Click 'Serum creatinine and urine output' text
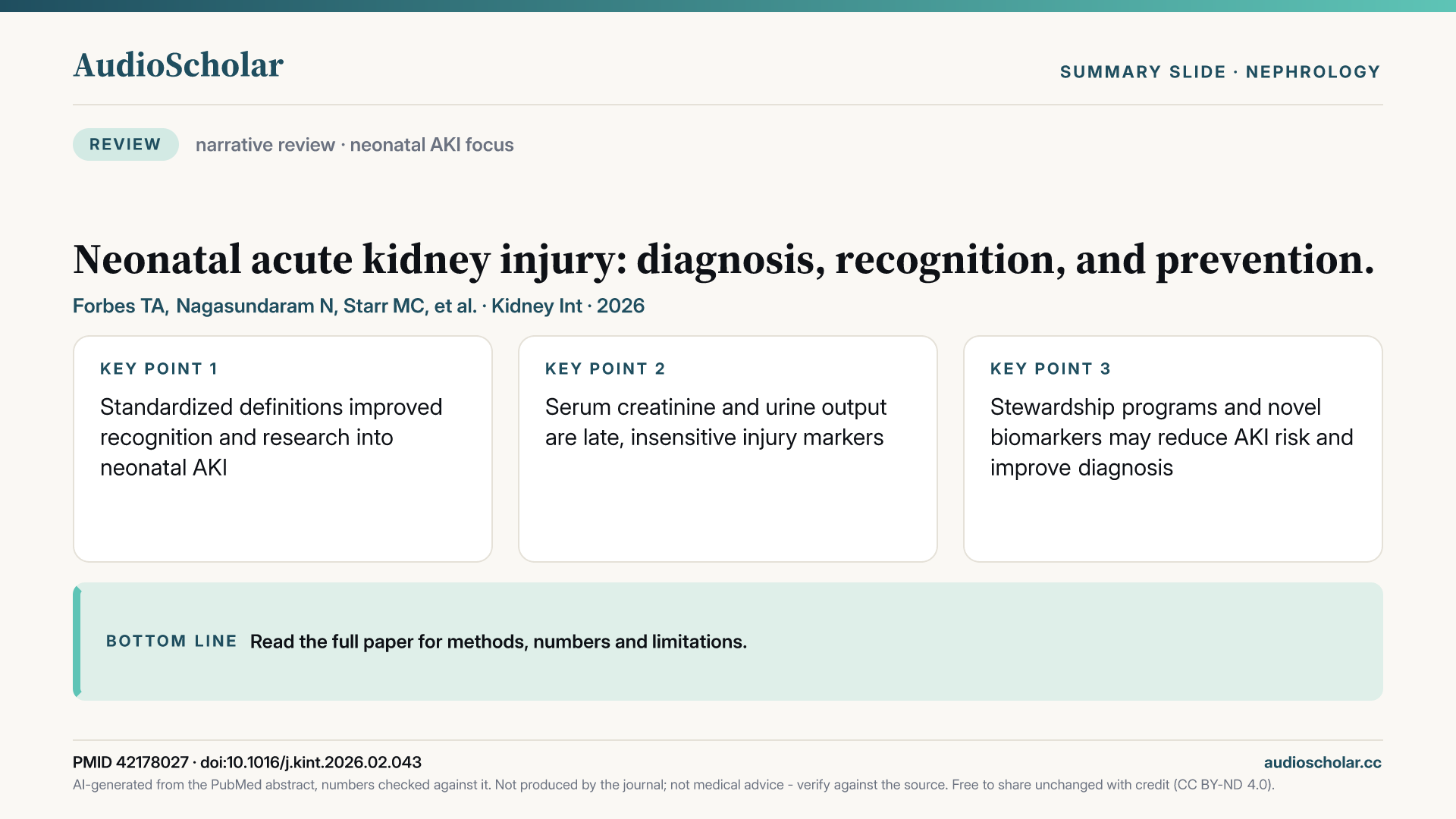 (716, 422)
